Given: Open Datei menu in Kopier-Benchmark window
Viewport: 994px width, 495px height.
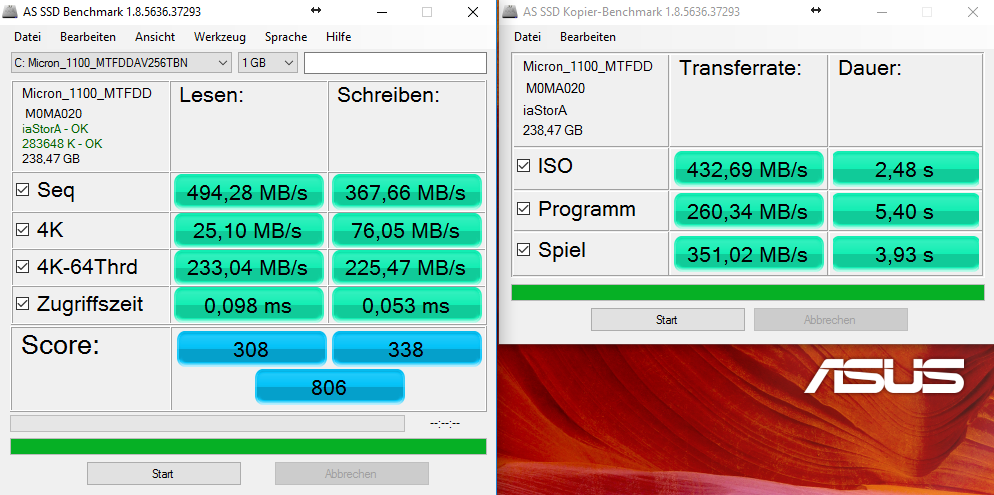Looking at the screenshot, I should point(527,37).
